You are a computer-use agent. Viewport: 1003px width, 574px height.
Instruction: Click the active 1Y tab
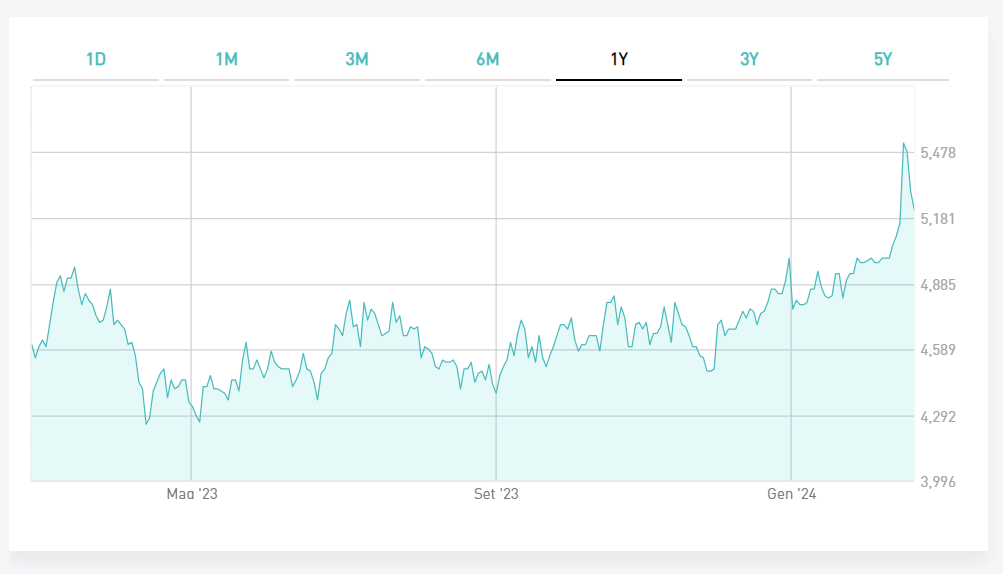pyautogui.click(x=619, y=60)
